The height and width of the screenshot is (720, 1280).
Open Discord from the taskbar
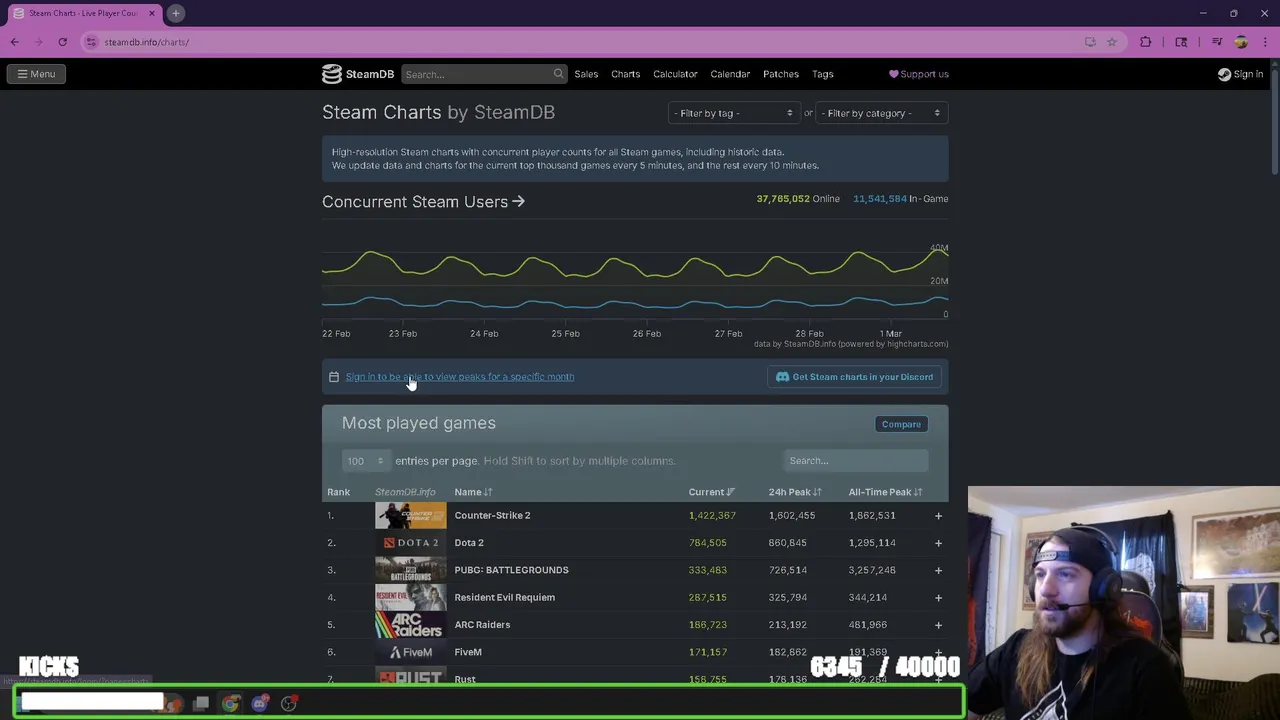pos(260,703)
